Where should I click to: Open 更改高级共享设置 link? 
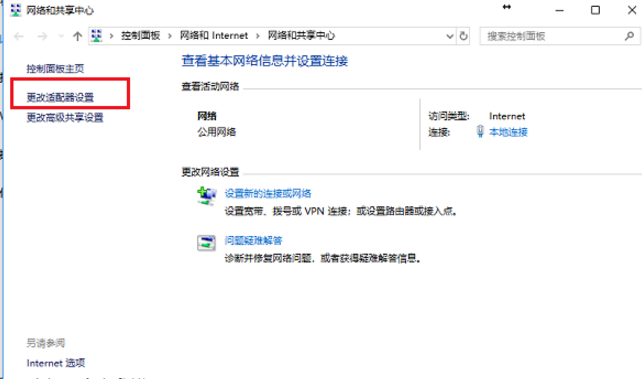pyautogui.click(x=65, y=118)
